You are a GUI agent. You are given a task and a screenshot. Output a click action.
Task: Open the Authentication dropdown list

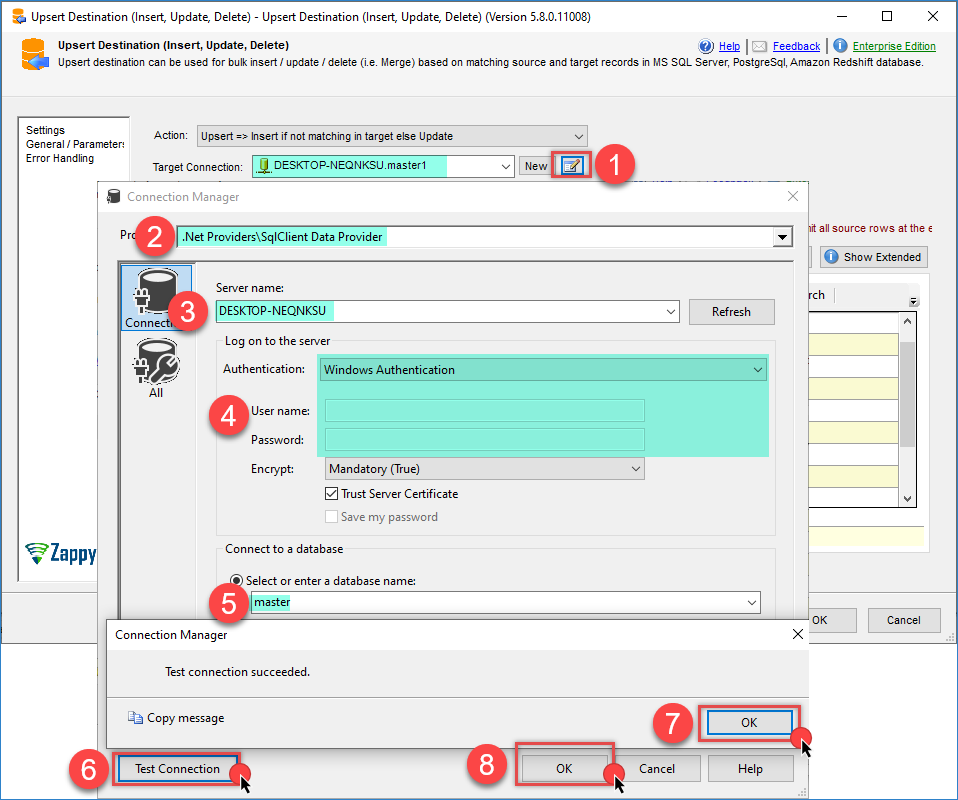click(757, 370)
